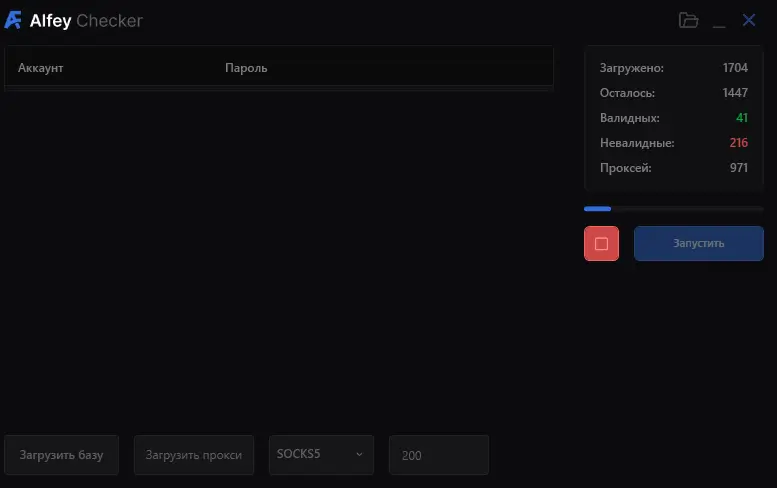The width and height of the screenshot is (777, 488).
Task: Click the Проксей count 971
Action: [738, 168]
